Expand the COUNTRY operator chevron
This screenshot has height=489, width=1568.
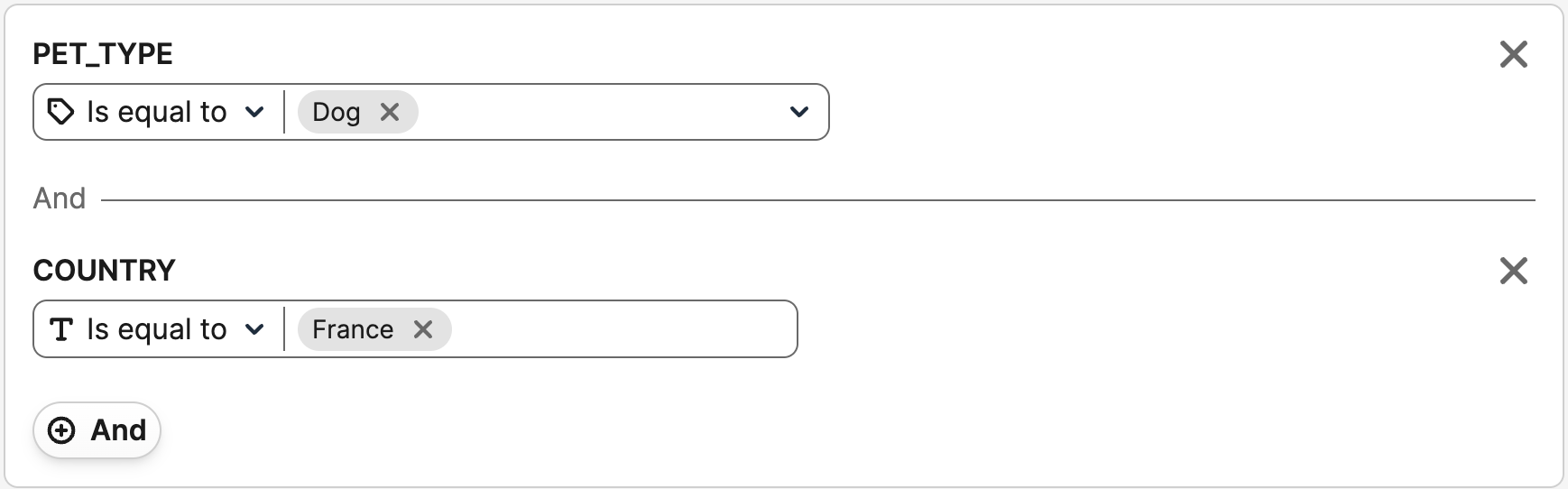pos(254,329)
